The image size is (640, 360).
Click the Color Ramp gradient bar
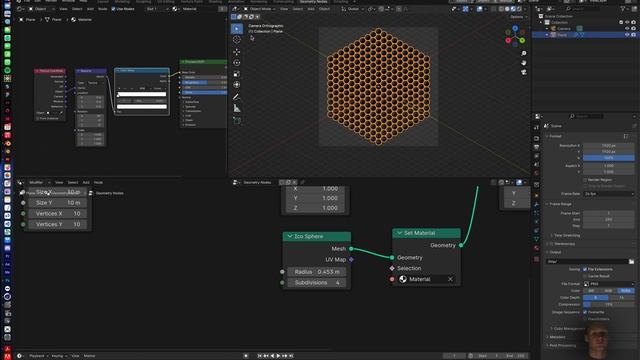142,94
